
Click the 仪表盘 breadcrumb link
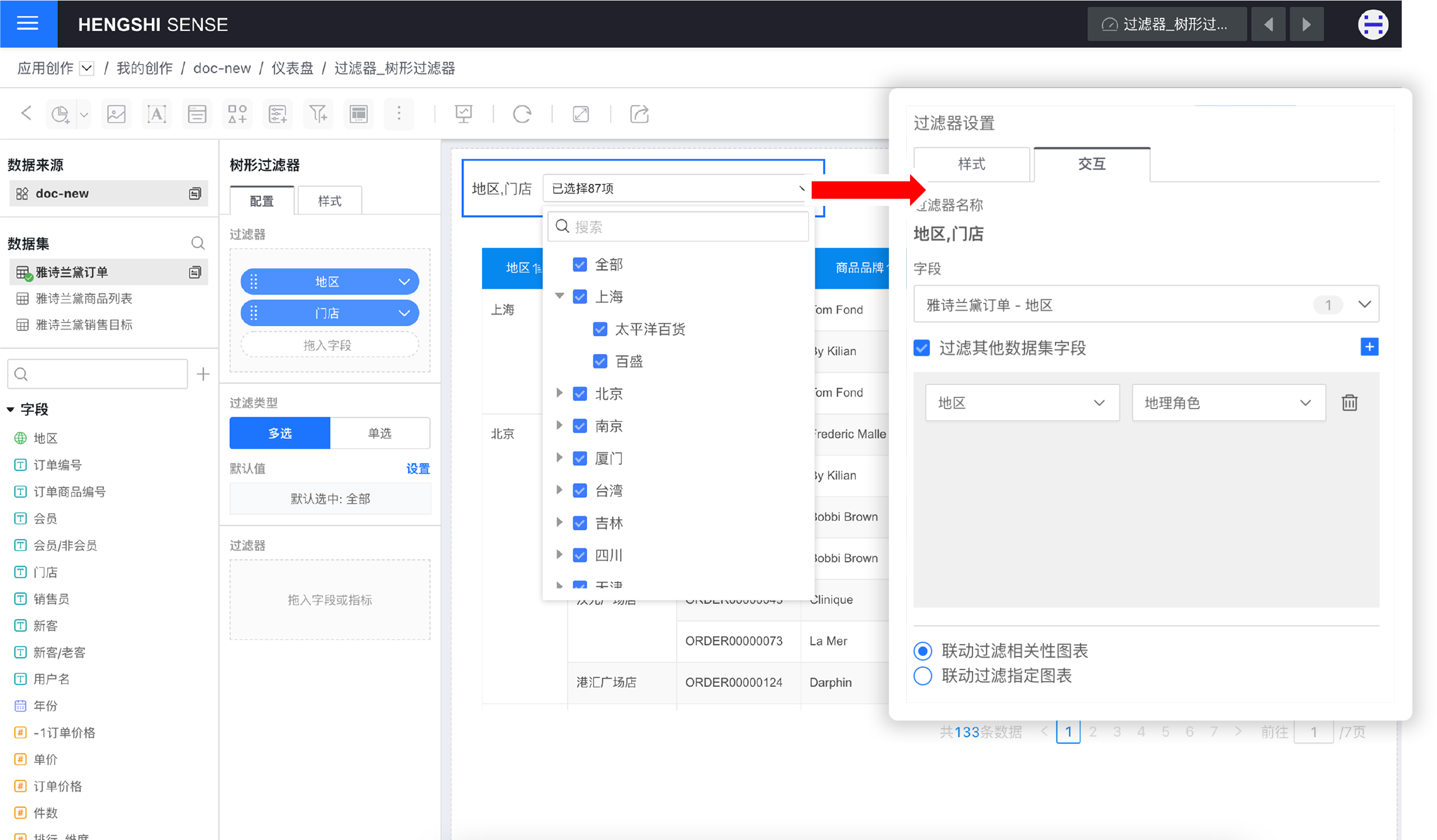(x=292, y=68)
